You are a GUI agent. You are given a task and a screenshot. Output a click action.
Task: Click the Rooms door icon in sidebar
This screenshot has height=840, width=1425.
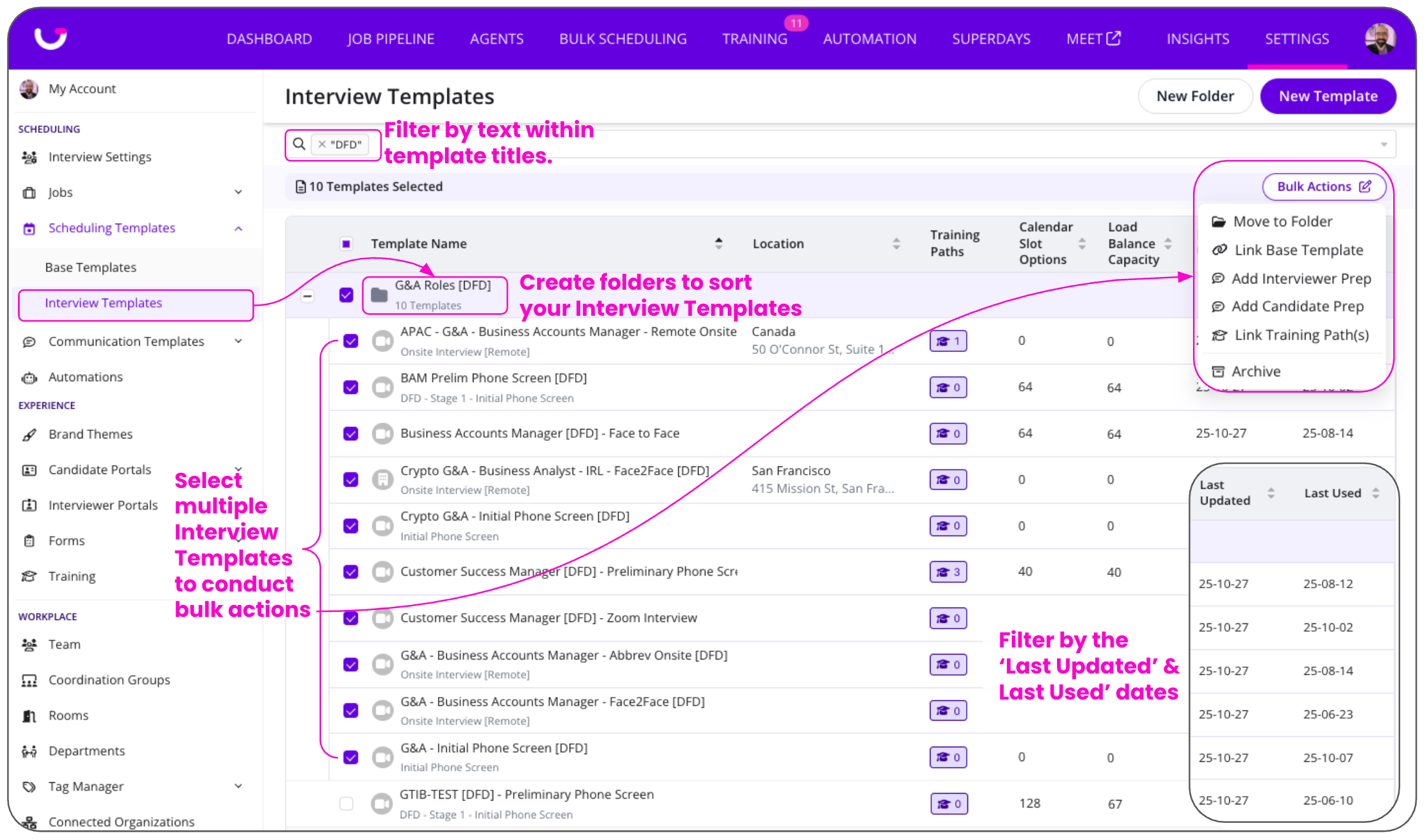click(29, 716)
